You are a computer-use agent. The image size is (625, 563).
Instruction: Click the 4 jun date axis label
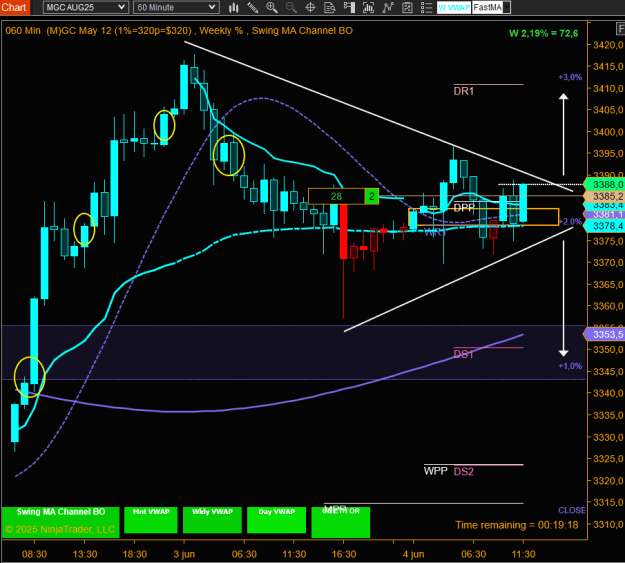[413, 554]
